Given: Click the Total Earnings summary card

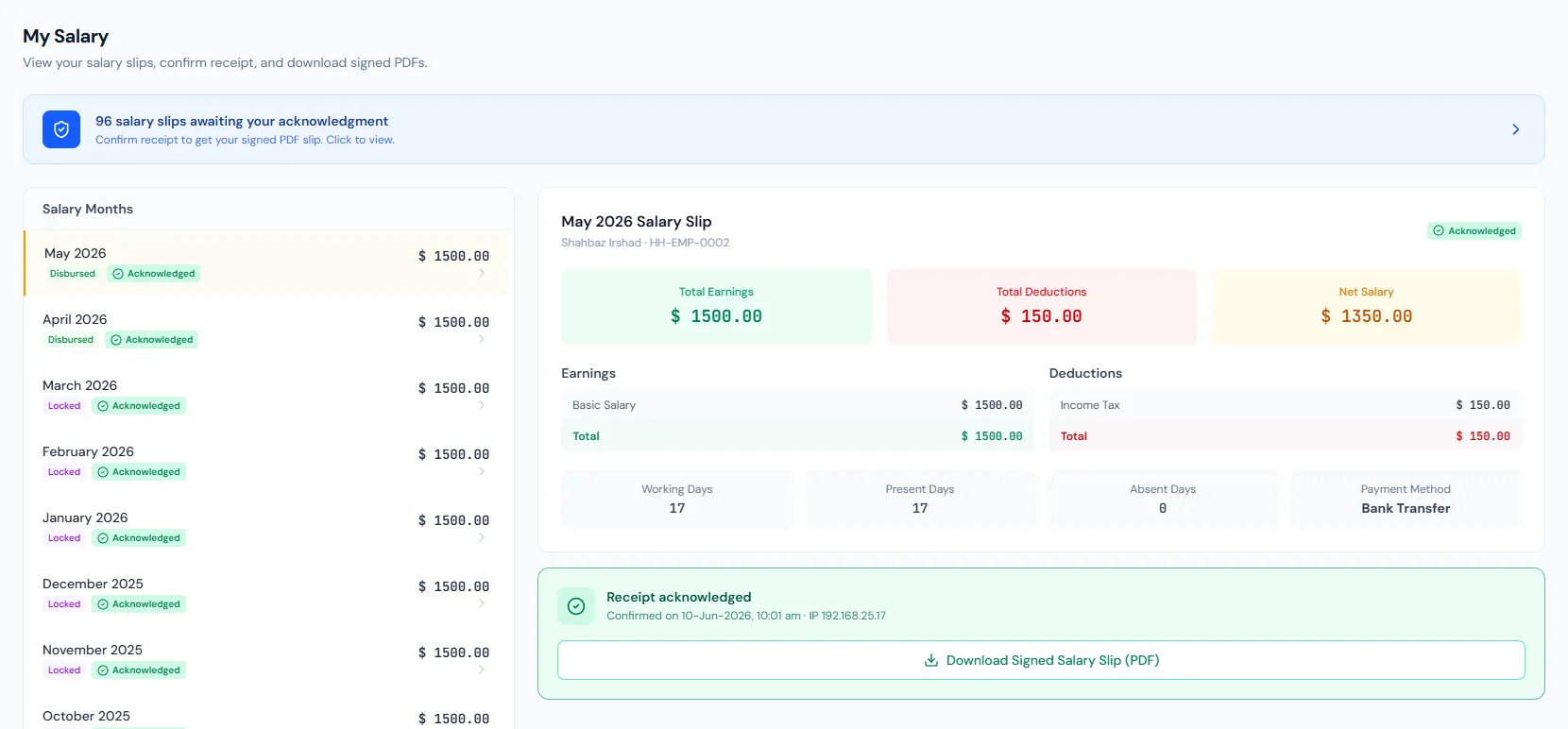Looking at the screenshot, I should click(716, 307).
